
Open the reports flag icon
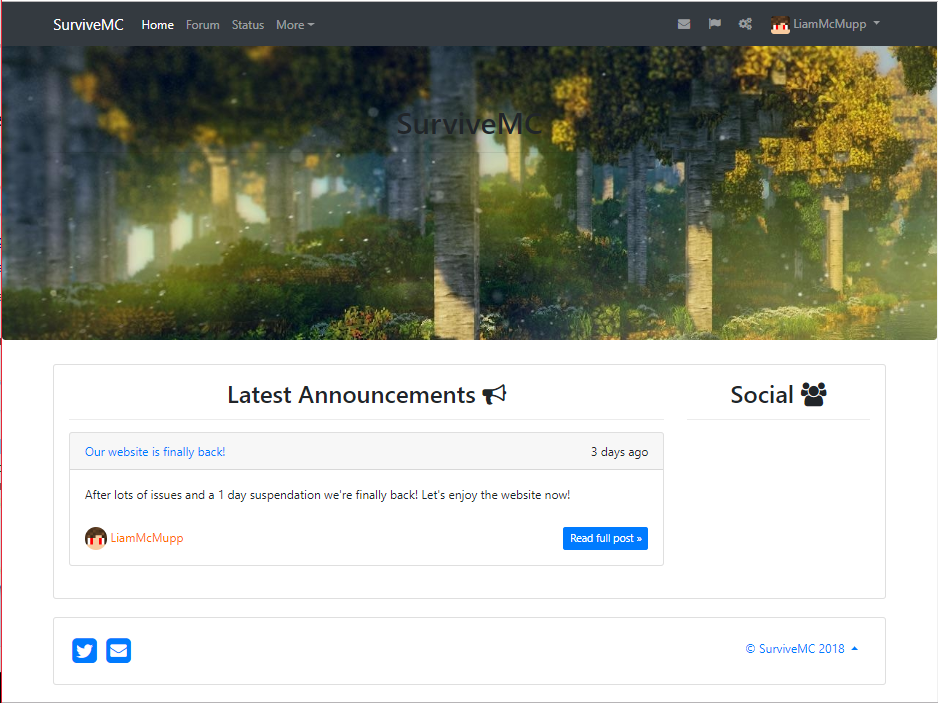[x=714, y=24]
